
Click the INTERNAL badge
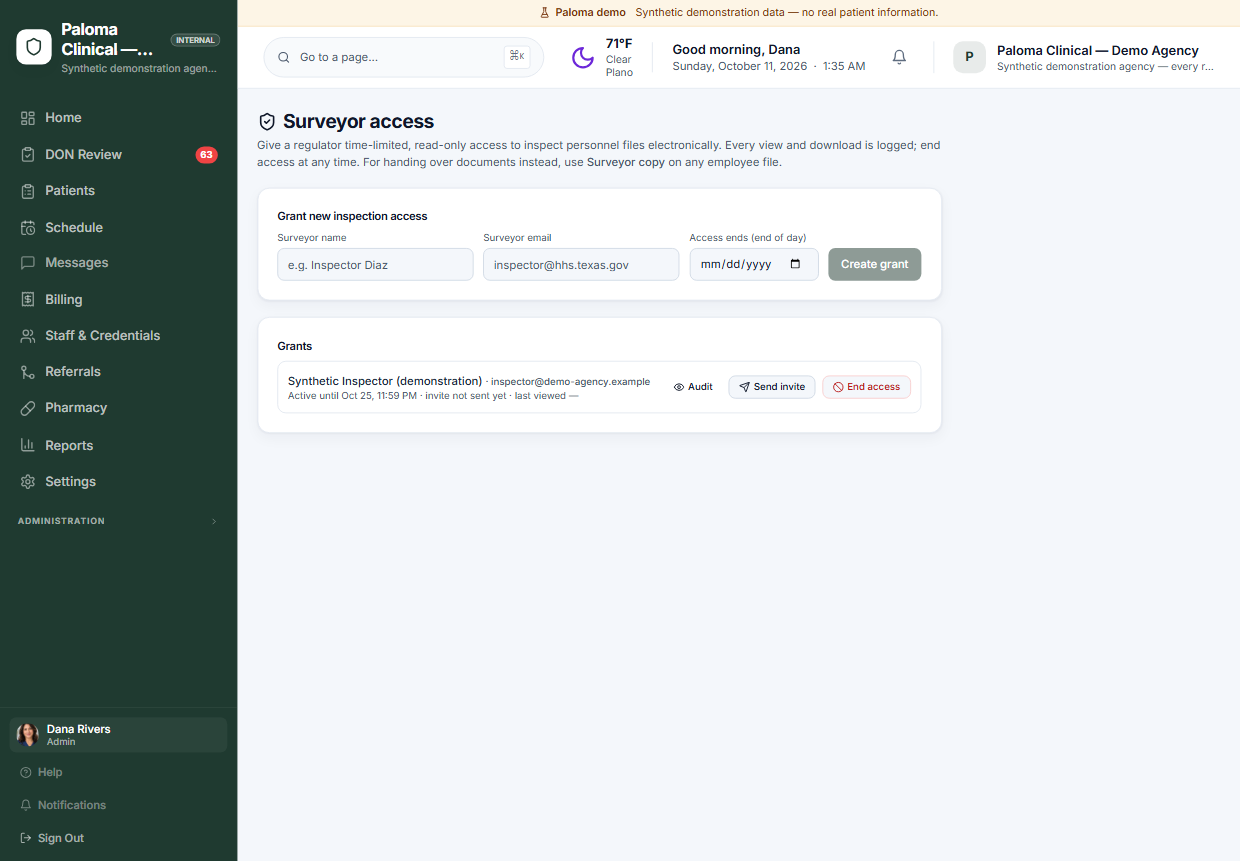click(195, 41)
